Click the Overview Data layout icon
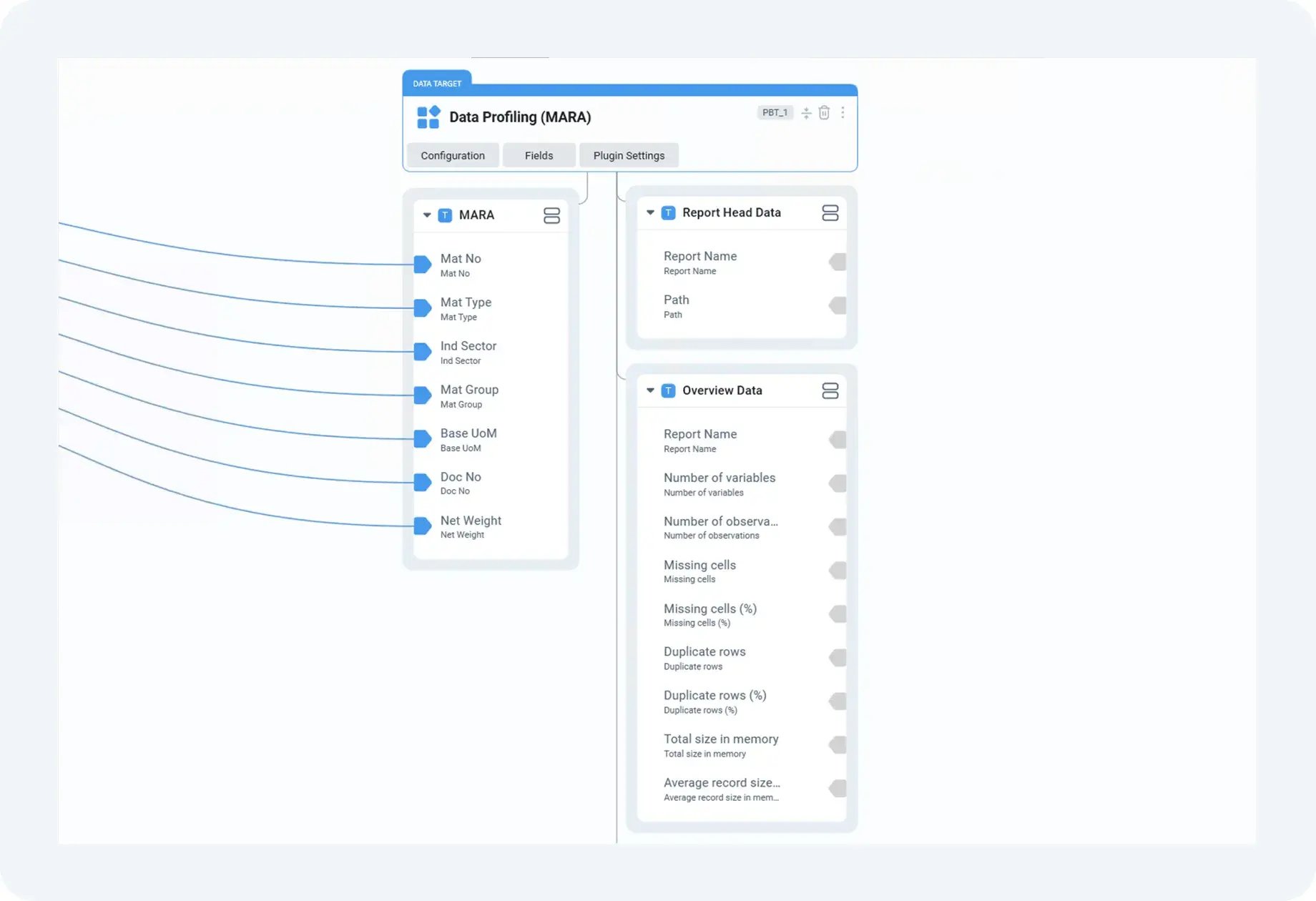This screenshot has height=901, width=1316. [x=830, y=390]
